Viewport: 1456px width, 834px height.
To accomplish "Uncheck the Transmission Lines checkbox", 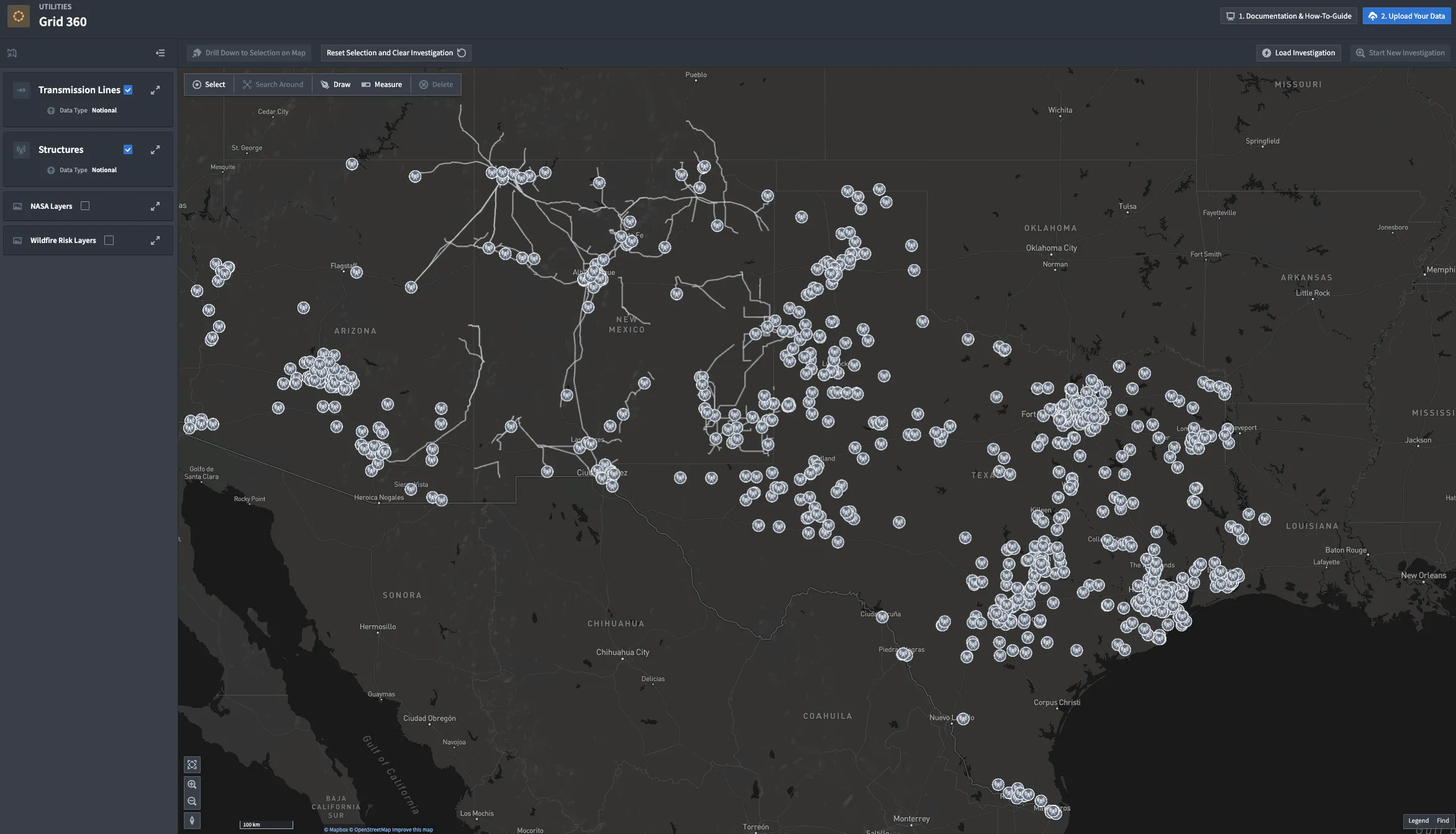I will coord(128,90).
